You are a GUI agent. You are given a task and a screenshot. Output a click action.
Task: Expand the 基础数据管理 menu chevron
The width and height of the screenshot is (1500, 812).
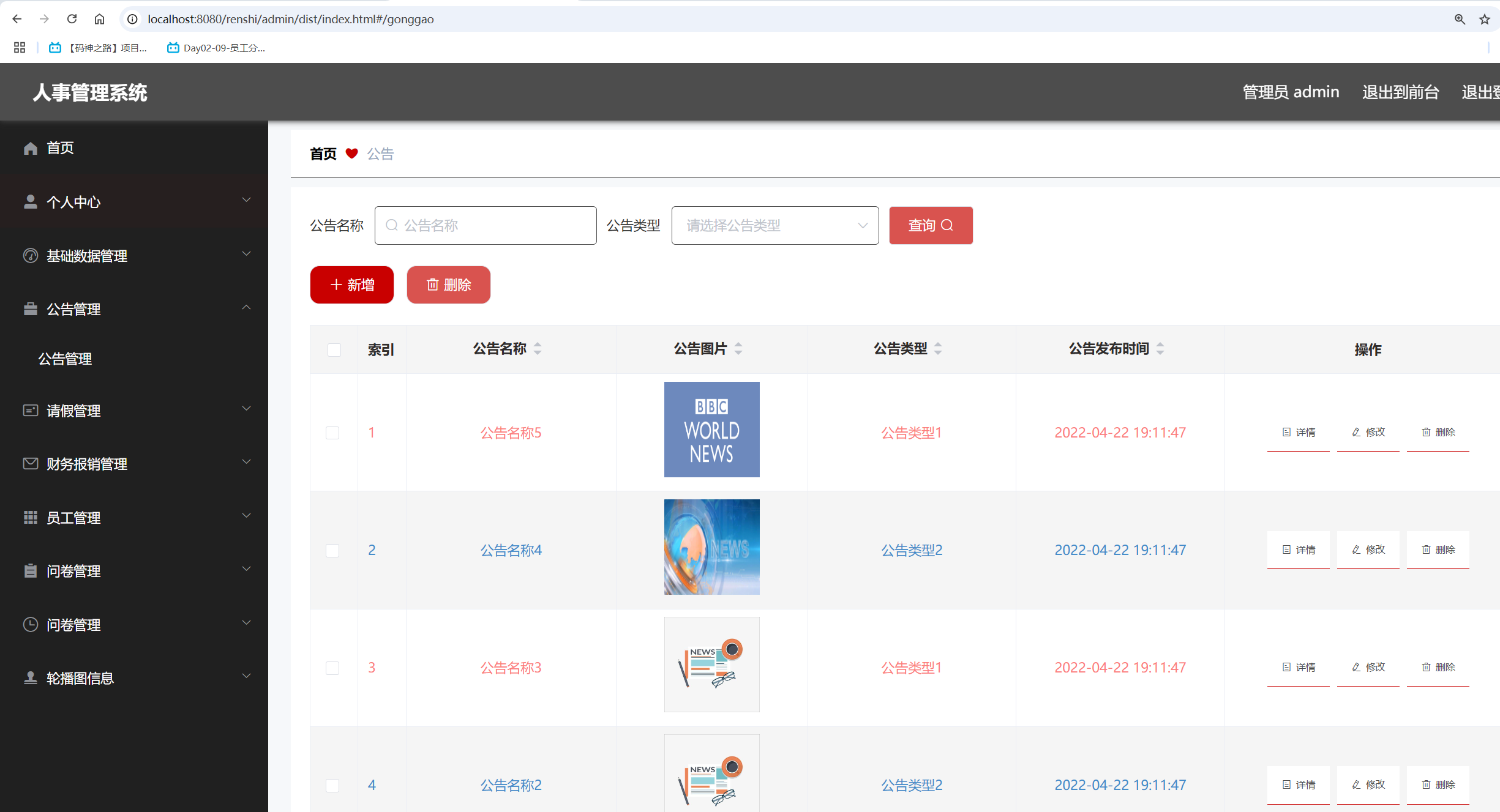click(x=246, y=254)
